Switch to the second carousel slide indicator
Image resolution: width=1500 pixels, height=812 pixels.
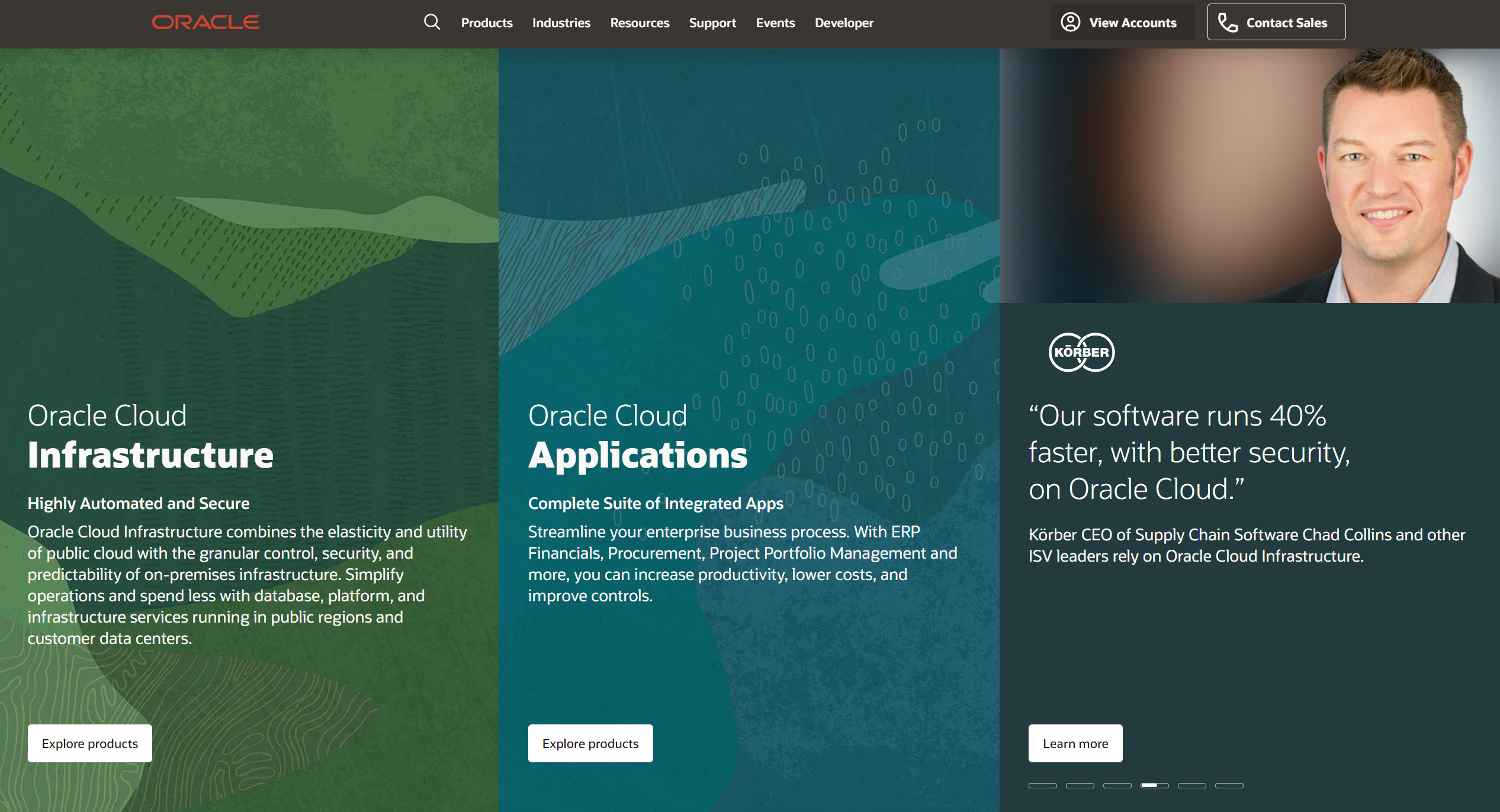[1080, 785]
